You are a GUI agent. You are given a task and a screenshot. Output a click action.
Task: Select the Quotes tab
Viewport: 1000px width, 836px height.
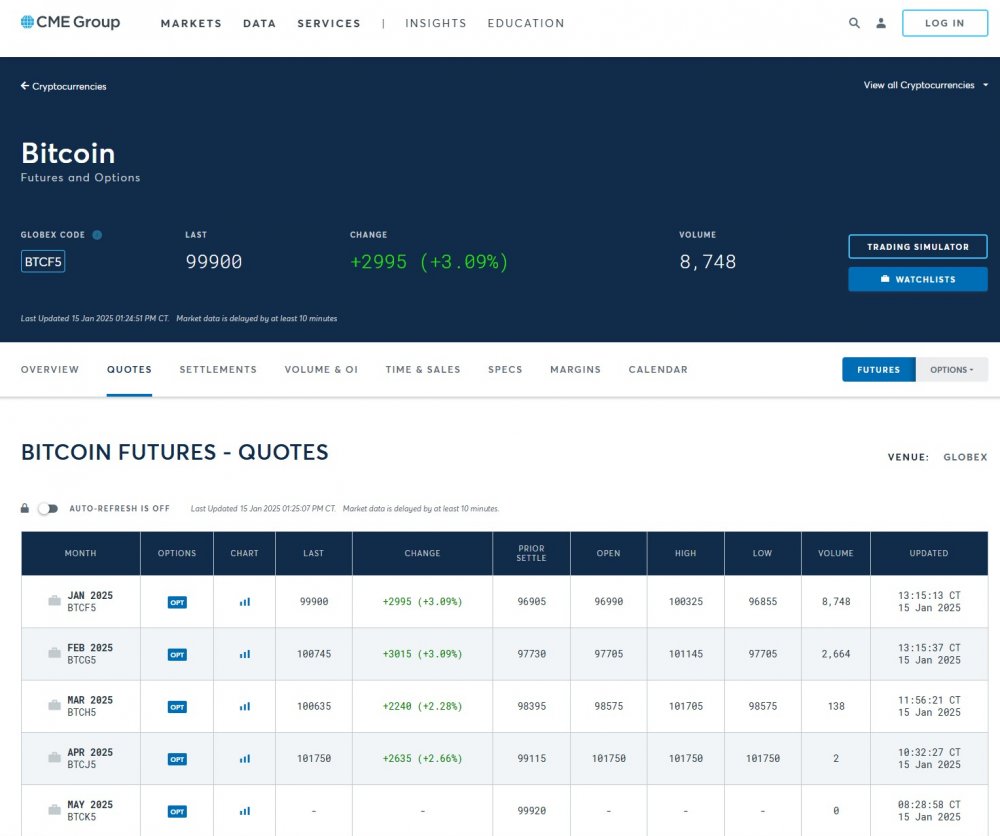tap(129, 370)
